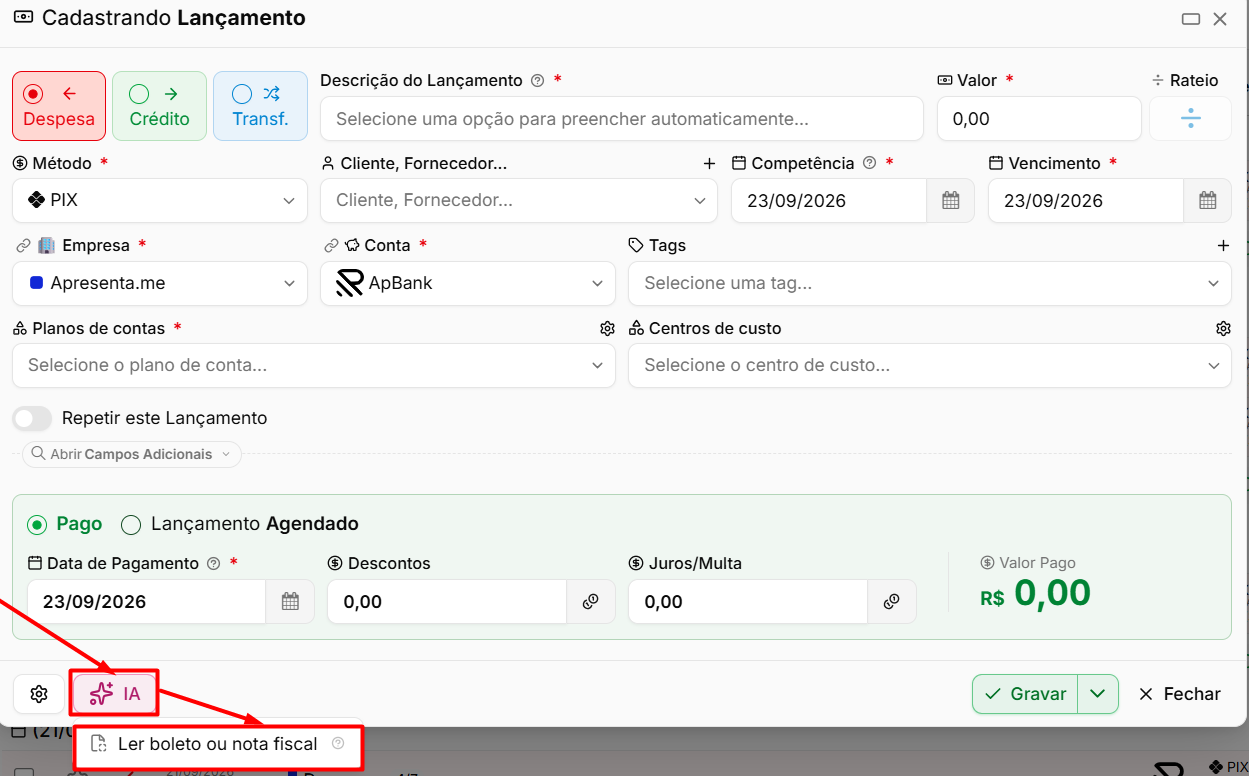Open the Tags selection dropdown
Viewport: 1249px width, 776px height.
click(930, 283)
